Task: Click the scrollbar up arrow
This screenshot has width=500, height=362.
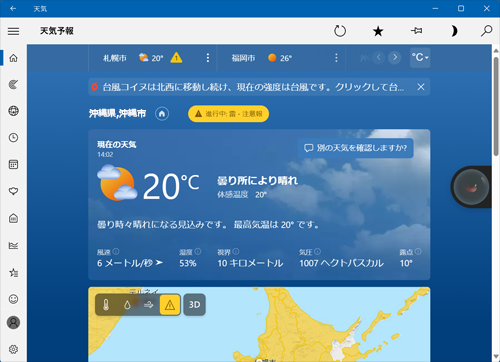Action: click(x=496, y=51)
